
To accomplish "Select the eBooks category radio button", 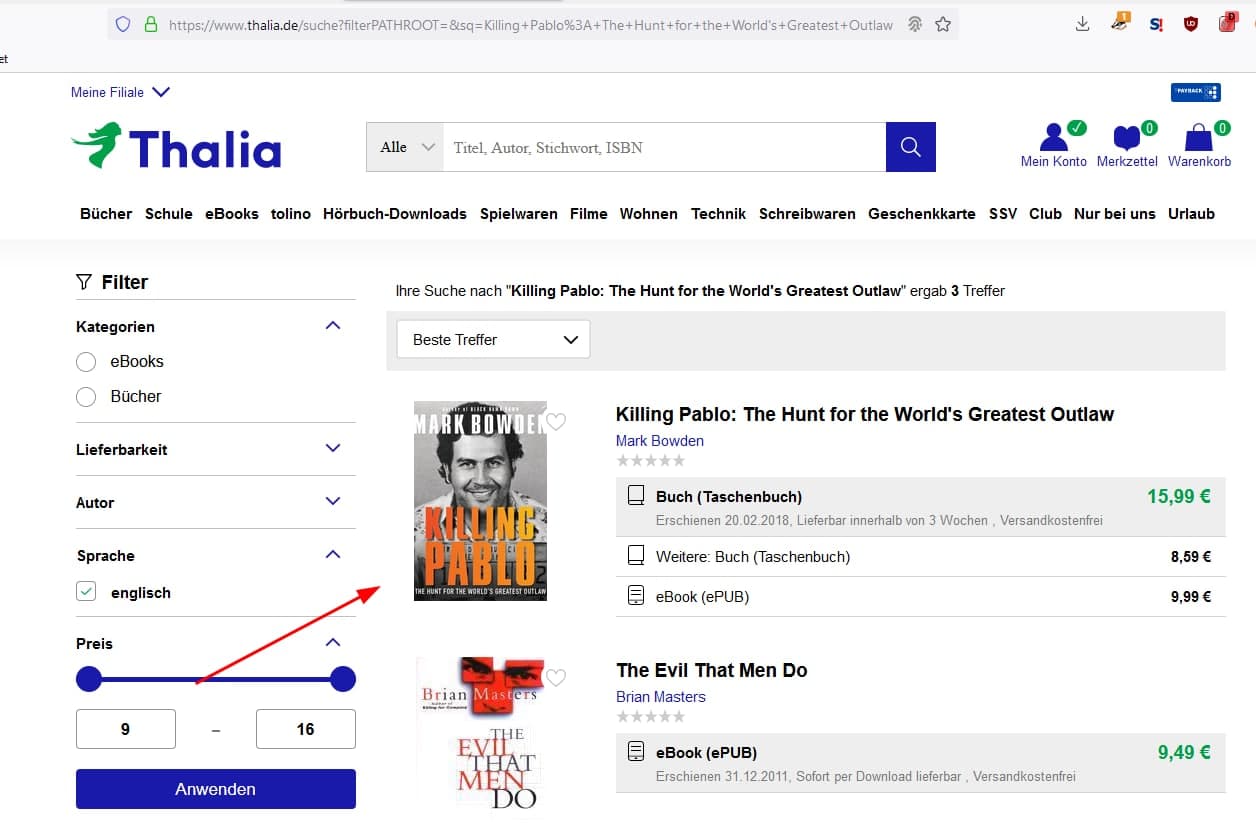I will click(86, 362).
